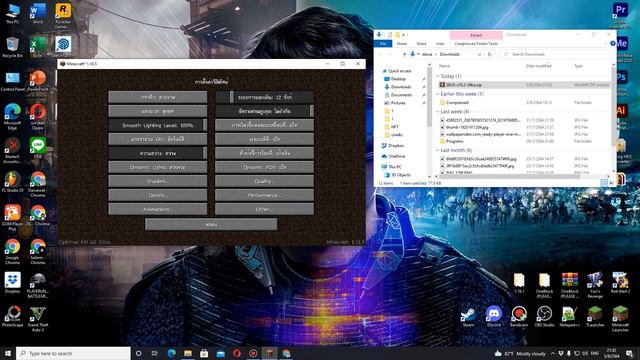Image resolution: width=640 pixels, height=360 pixels.
Task: Open the Excel desktop shortcut
Action: pyautogui.click(x=38, y=47)
